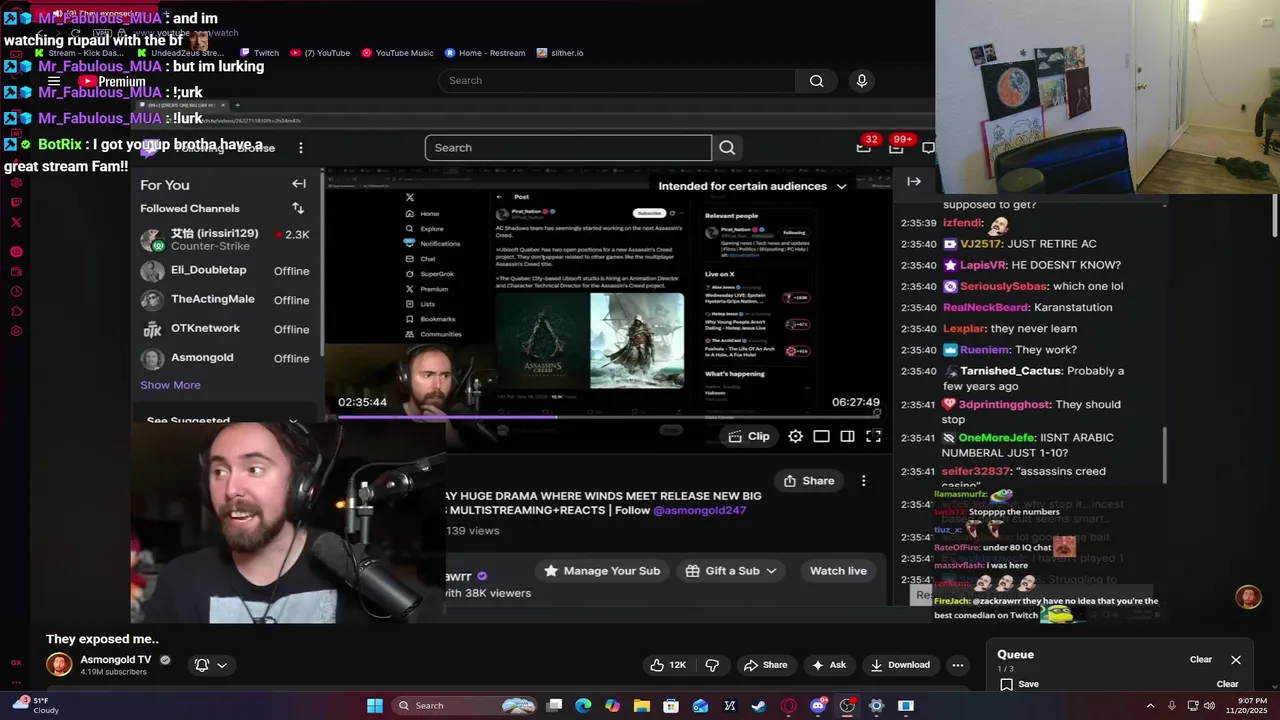Screen dimensions: 1280x720
Task: Open Discord from the taskbar
Action: tap(818, 706)
